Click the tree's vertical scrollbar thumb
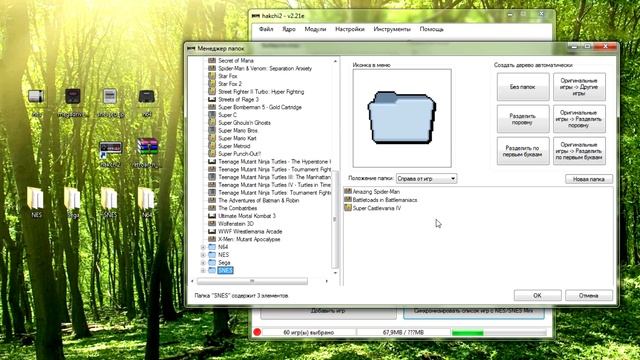The width and height of the screenshot is (640, 360). click(x=335, y=219)
